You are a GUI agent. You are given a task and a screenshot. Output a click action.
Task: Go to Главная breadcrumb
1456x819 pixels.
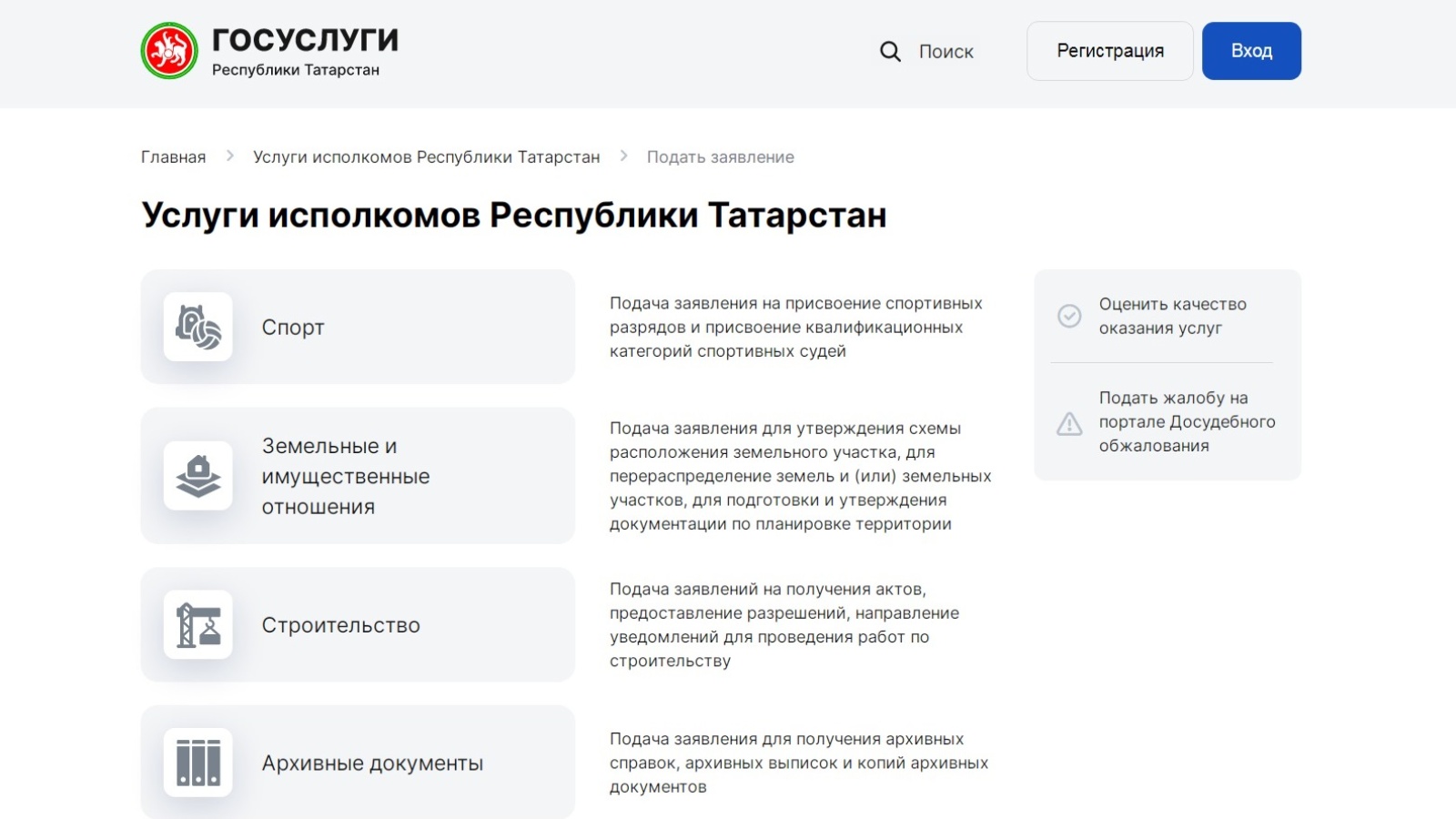click(173, 157)
